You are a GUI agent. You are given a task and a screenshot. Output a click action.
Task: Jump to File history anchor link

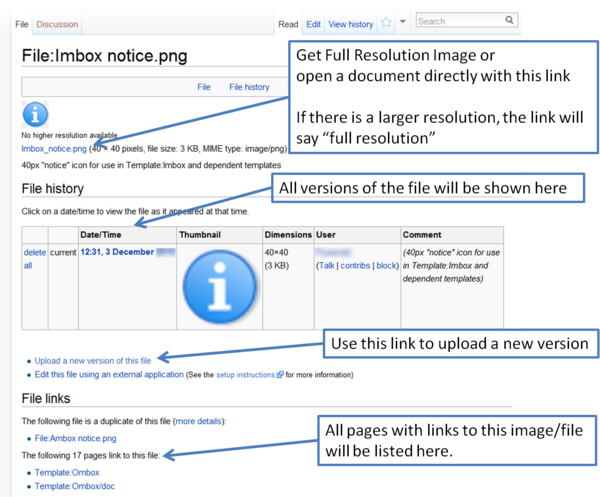tap(249, 87)
